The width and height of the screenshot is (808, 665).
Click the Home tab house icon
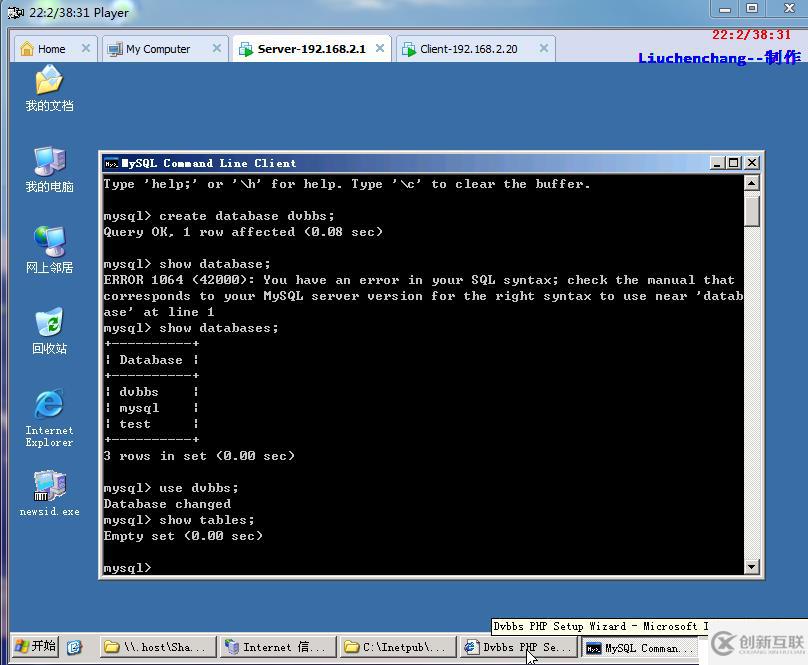[x=27, y=49]
